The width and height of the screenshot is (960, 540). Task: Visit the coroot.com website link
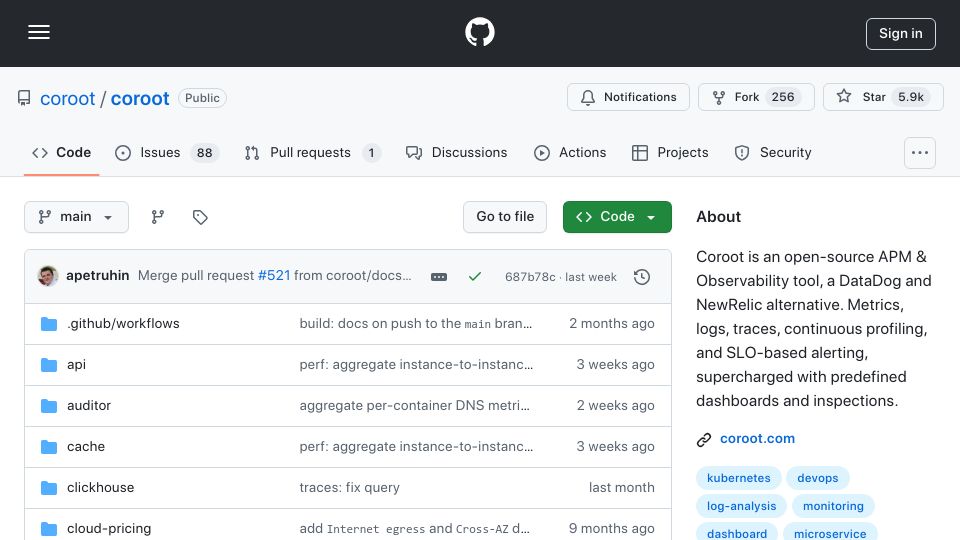coord(757,438)
